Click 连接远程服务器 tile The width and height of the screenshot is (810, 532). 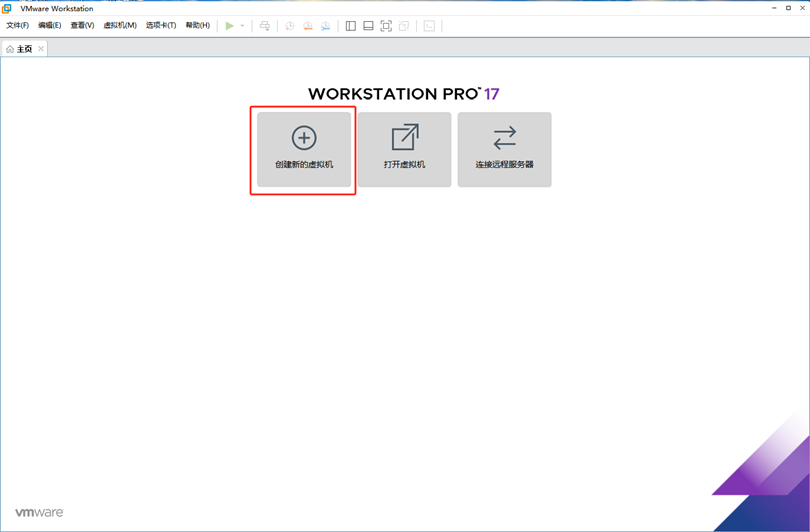click(505, 150)
